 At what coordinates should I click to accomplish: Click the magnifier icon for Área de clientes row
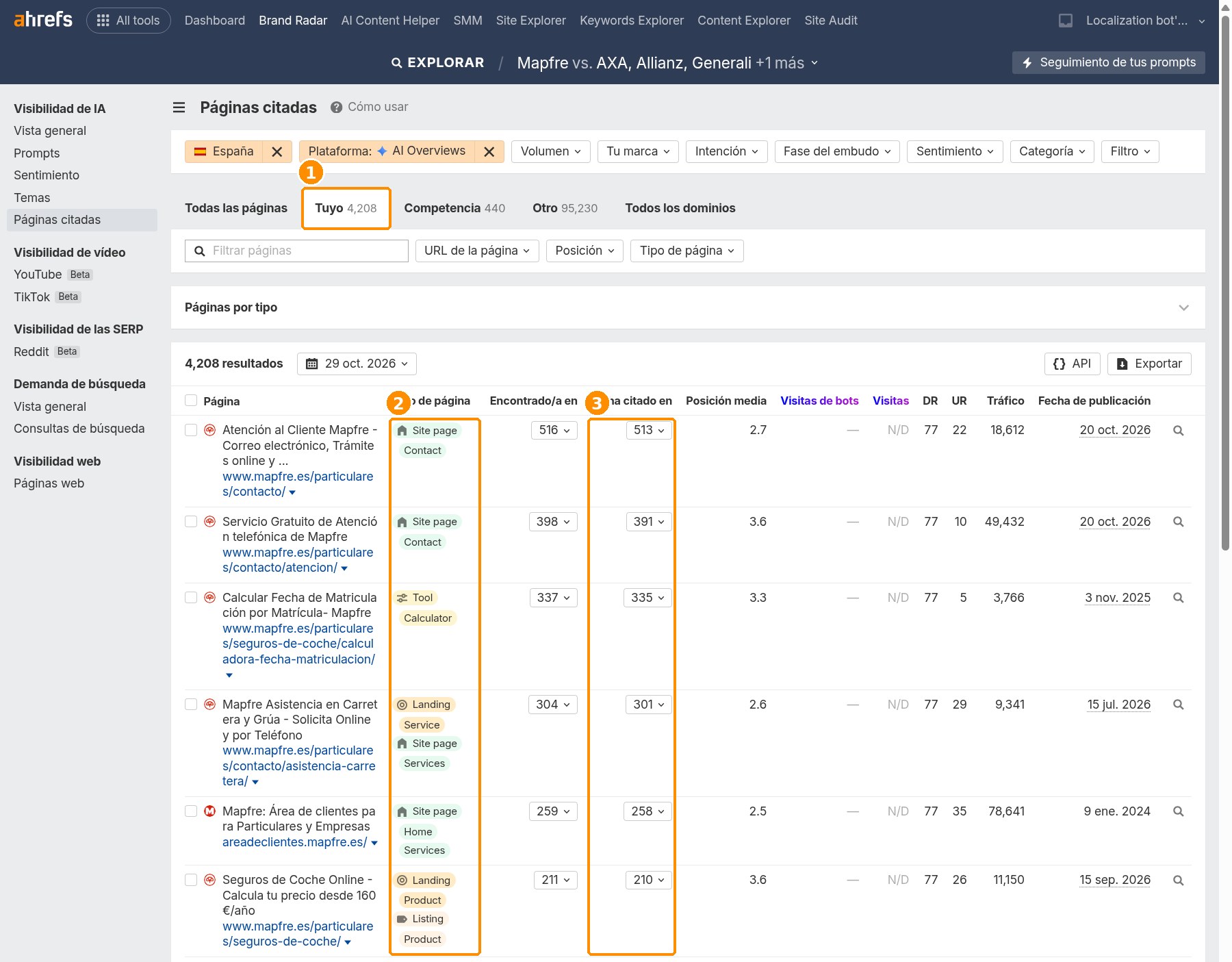[1179, 811]
